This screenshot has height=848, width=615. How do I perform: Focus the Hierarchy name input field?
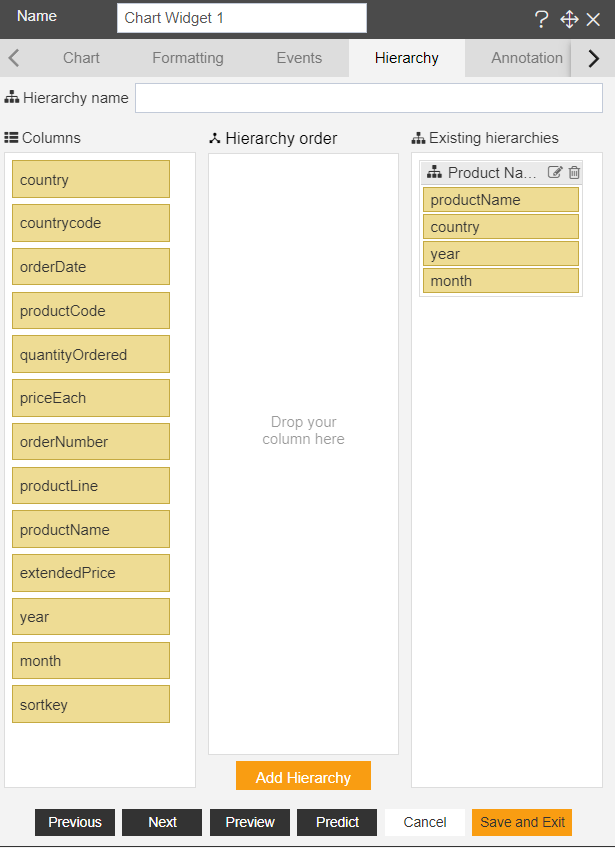click(x=368, y=98)
